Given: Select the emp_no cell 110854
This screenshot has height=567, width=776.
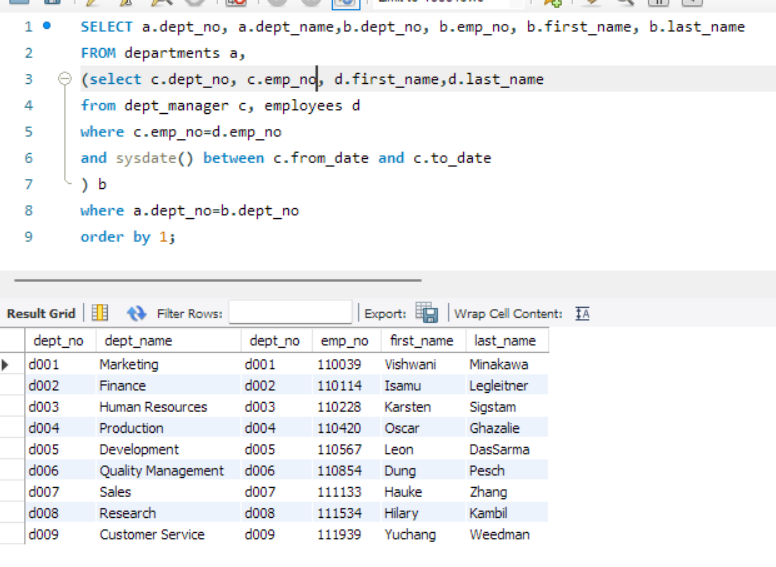Looking at the screenshot, I should tap(347, 471).
